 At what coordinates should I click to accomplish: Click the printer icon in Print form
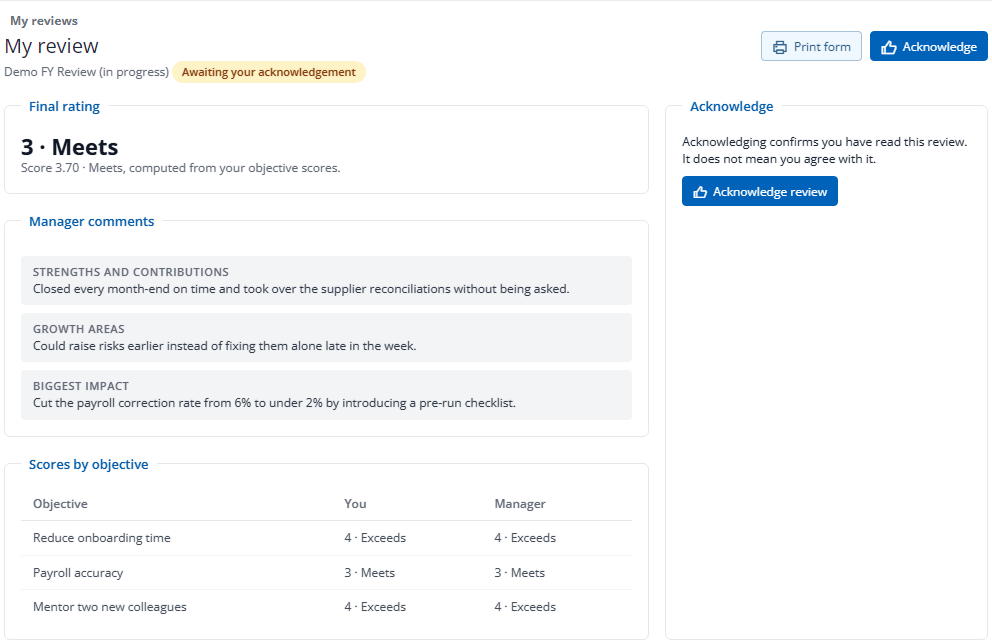(x=780, y=47)
